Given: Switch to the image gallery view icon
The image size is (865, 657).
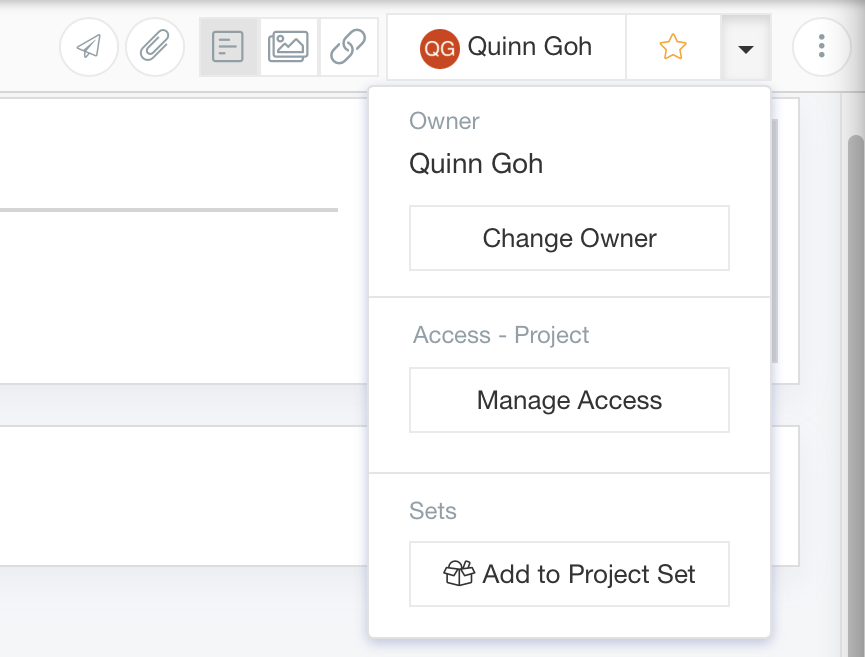Looking at the screenshot, I should pos(288,47).
